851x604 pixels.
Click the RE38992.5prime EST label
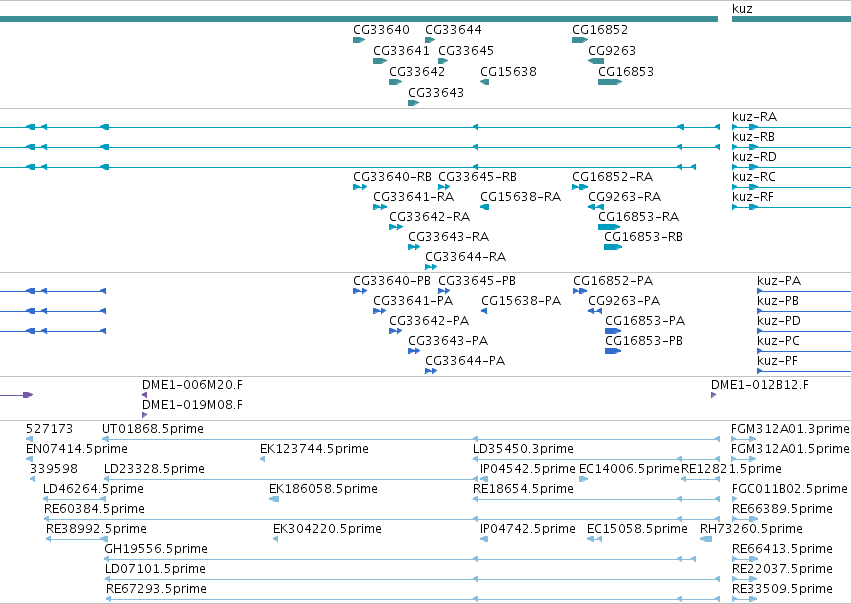coord(96,529)
